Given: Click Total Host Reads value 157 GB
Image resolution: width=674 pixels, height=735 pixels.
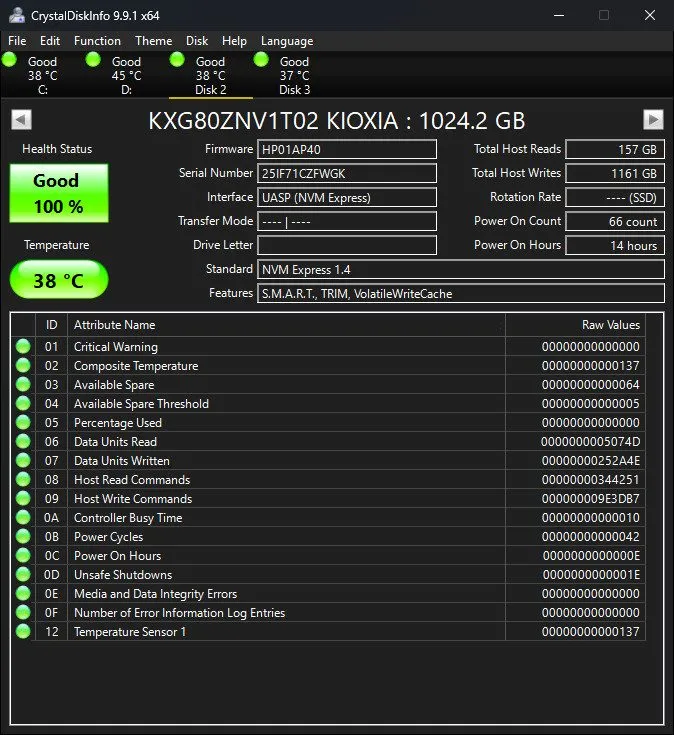Looking at the screenshot, I should click(615, 150).
